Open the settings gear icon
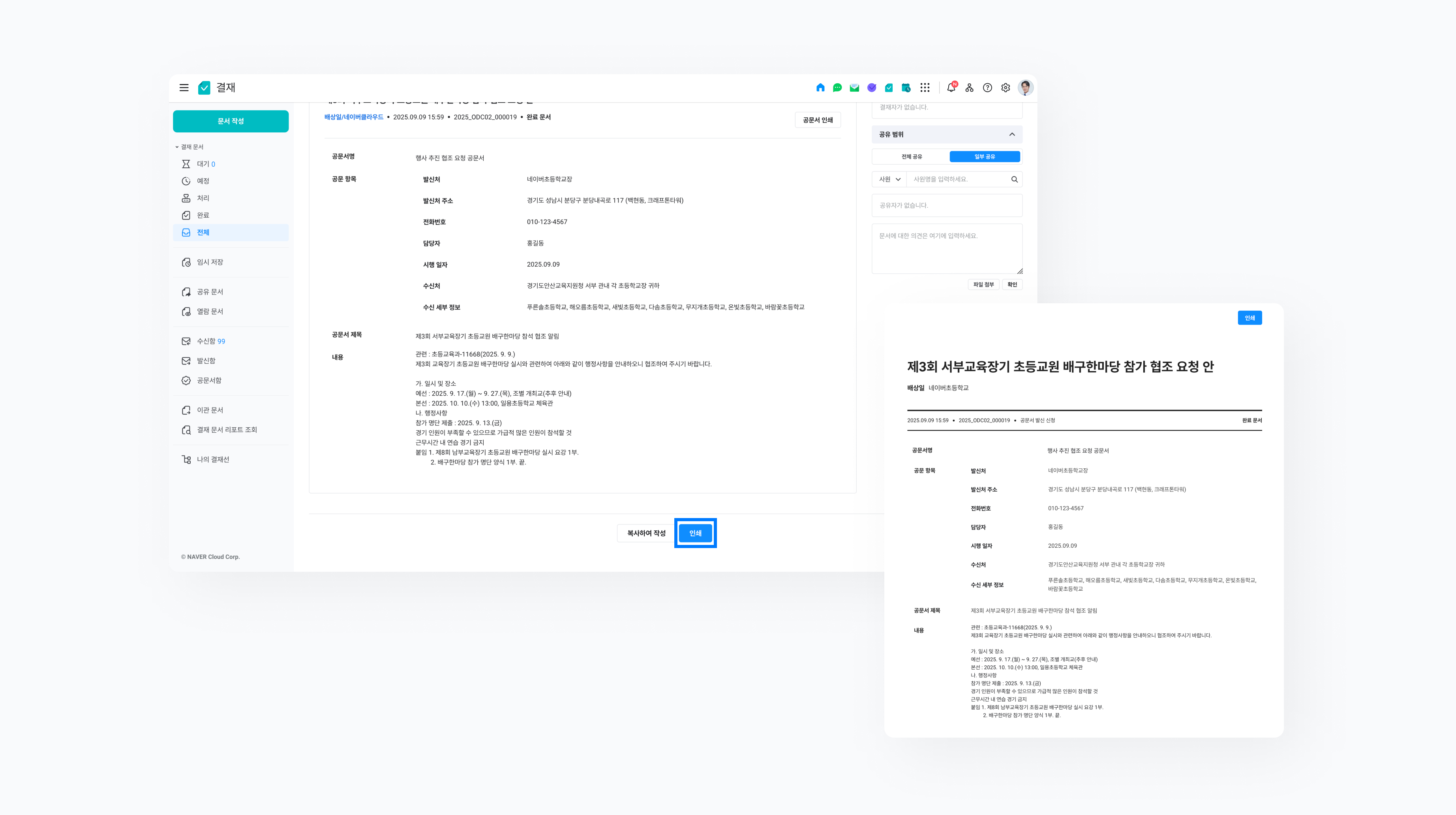 [1006, 88]
